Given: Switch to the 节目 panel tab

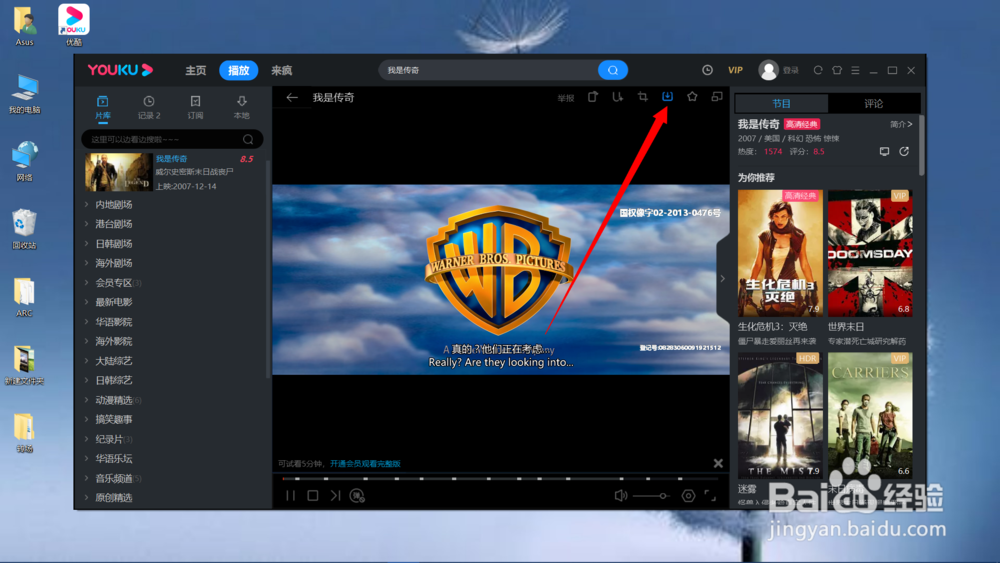Looking at the screenshot, I should point(781,103).
